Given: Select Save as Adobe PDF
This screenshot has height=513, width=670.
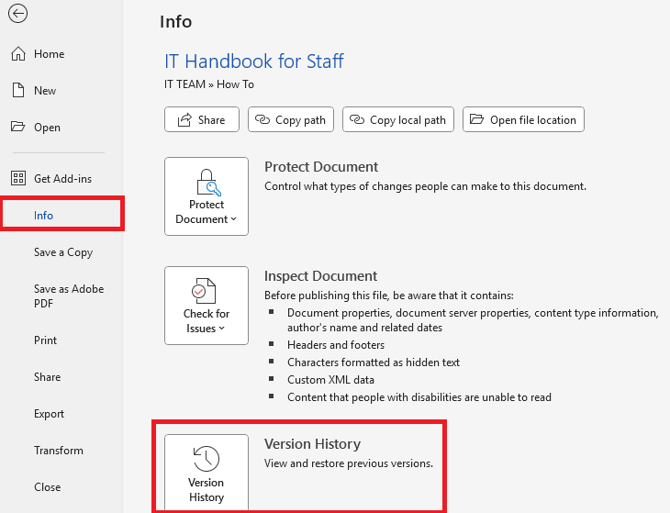Looking at the screenshot, I should (68, 296).
